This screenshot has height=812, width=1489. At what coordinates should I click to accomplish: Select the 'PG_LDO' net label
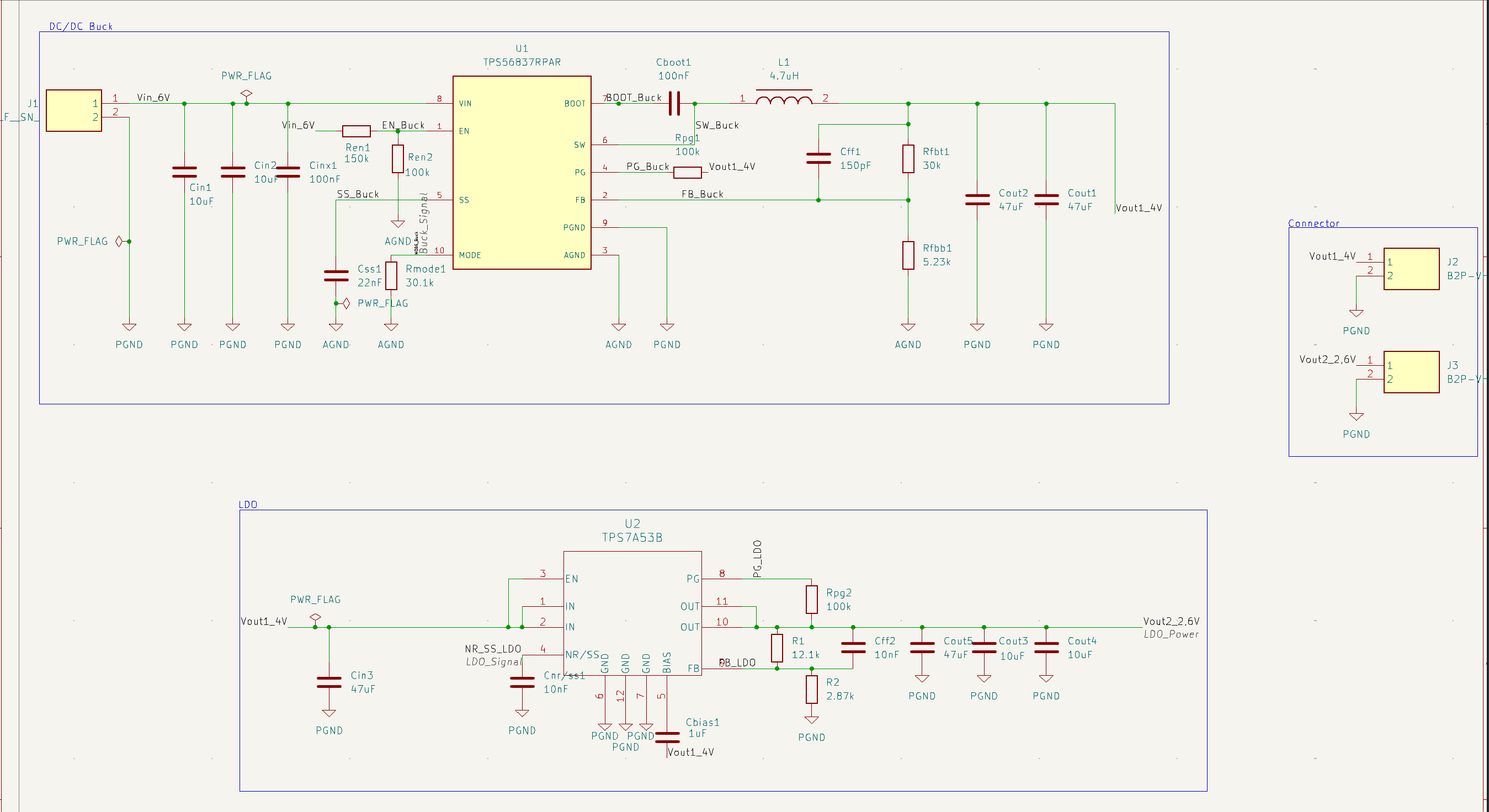pyautogui.click(x=757, y=559)
